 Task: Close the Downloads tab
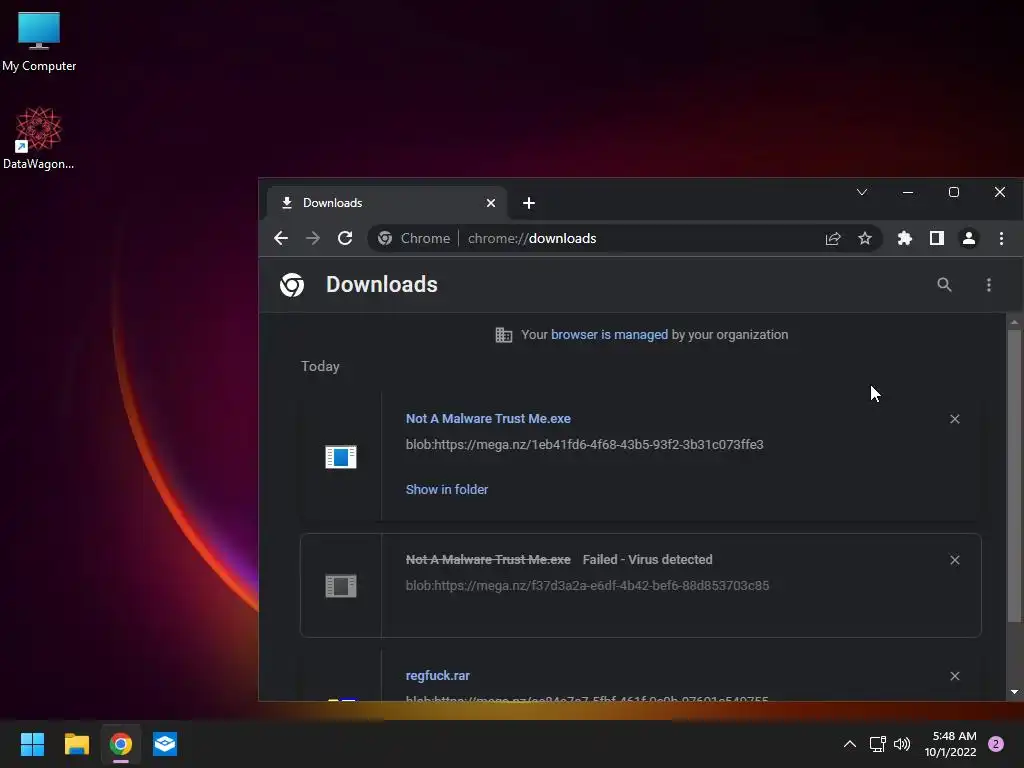point(491,203)
